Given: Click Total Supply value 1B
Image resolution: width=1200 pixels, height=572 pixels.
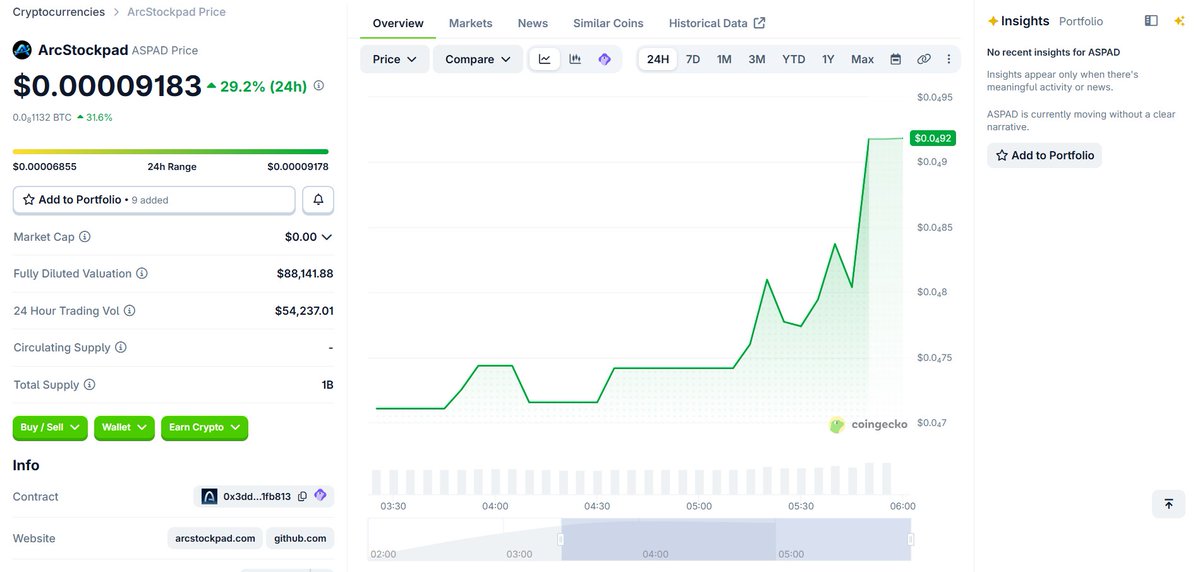Looking at the screenshot, I should click(x=326, y=385).
